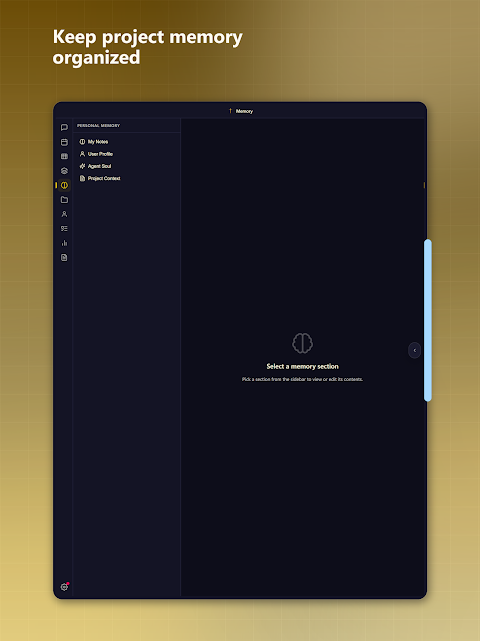Image resolution: width=480 pixels, height=641 pixels.
Task: Open the calendar icon in sidebar
Action: [x=64, y=142]
